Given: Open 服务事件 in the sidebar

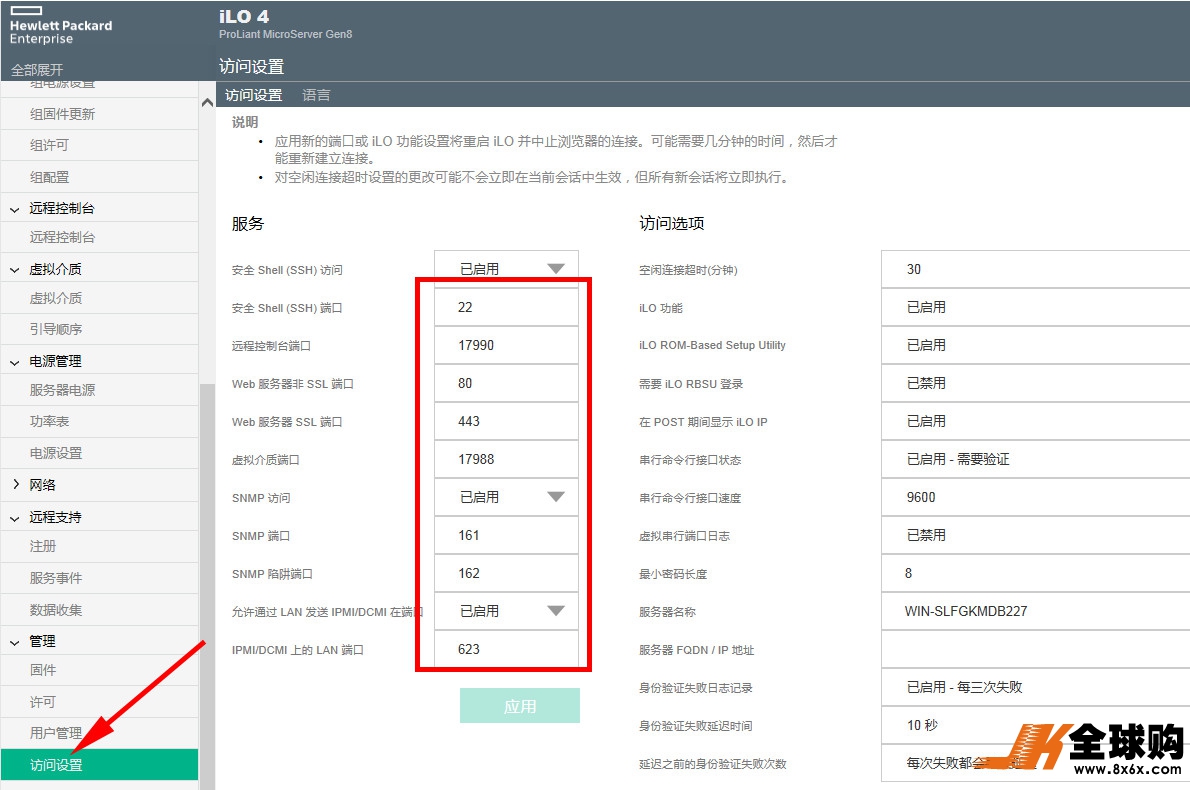Looking at the screenshot, I should pos(99,578).
